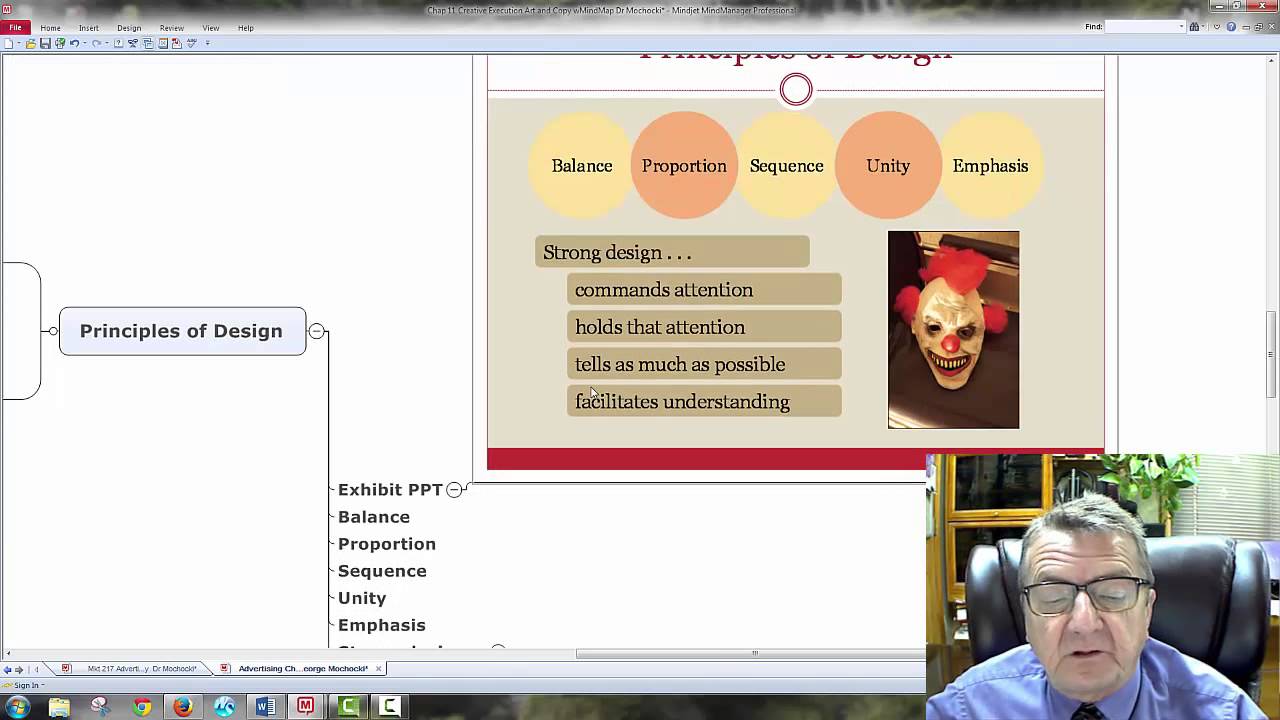The height and width of the screenshot is (720, 1280).
Task: Click the 'Strong design . . .' text box
Action: (672, 252)
